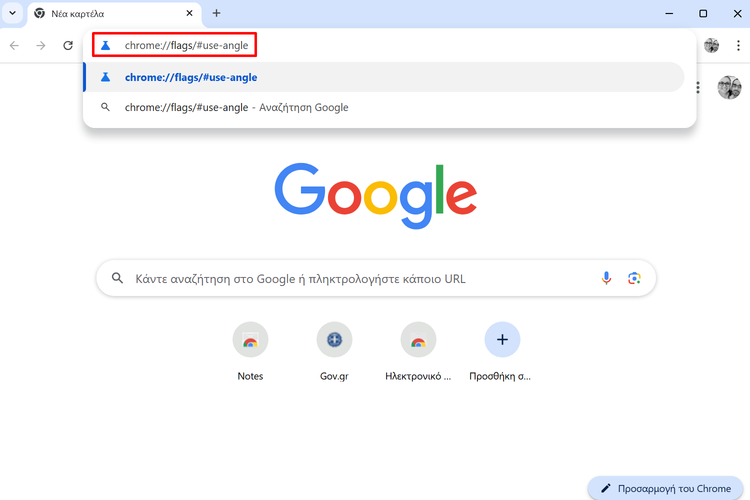
Task: Open the Notes shortcut
Action: tap(250, 352)
